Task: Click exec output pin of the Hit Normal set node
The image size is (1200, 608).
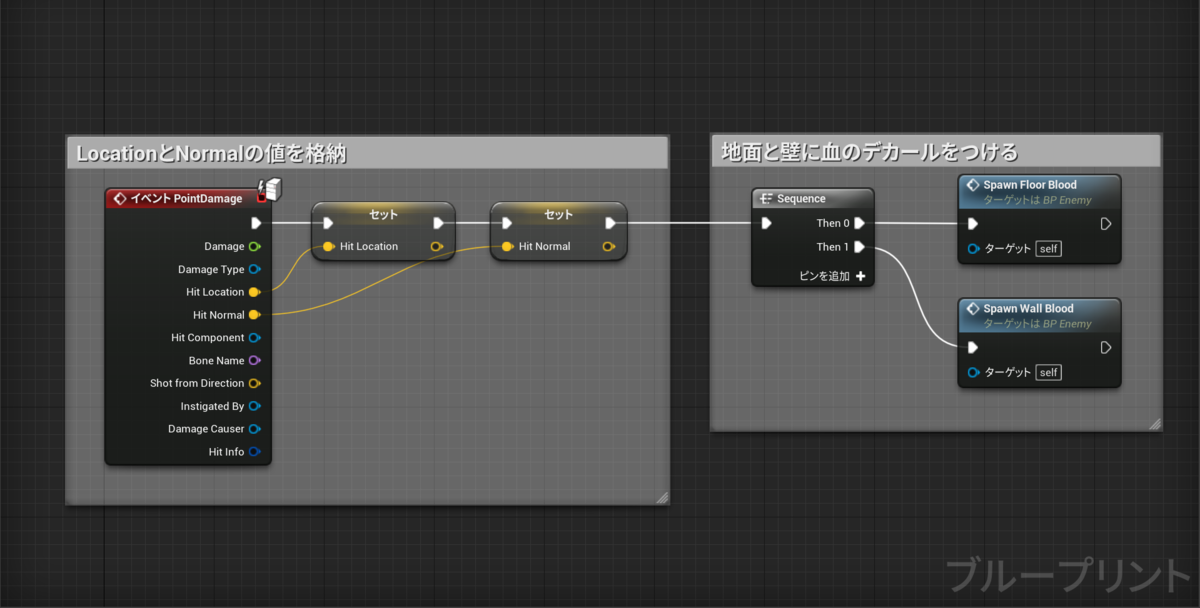Action: click(x=610, y=223)
